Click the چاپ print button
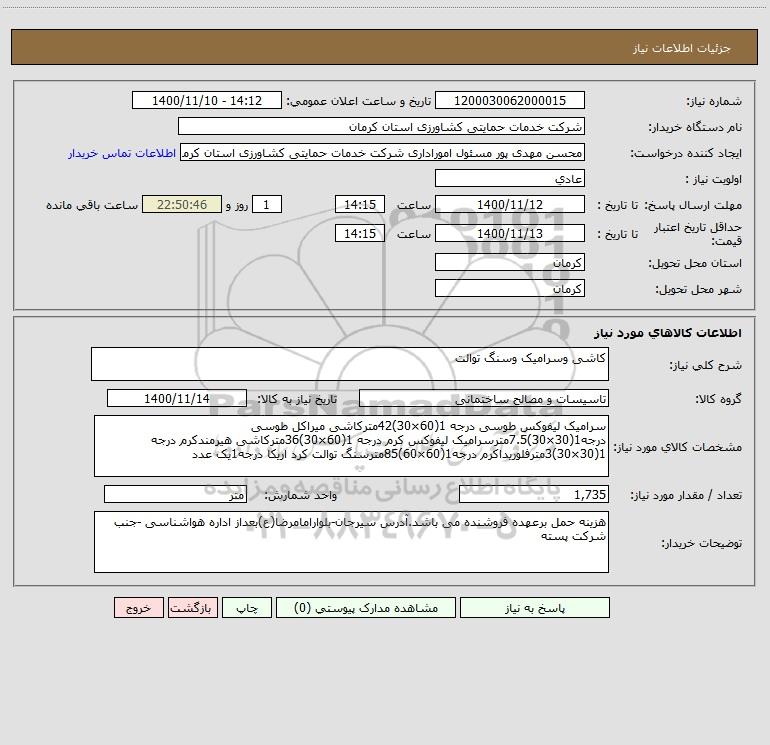770x745 pixels. coord(247,608)
